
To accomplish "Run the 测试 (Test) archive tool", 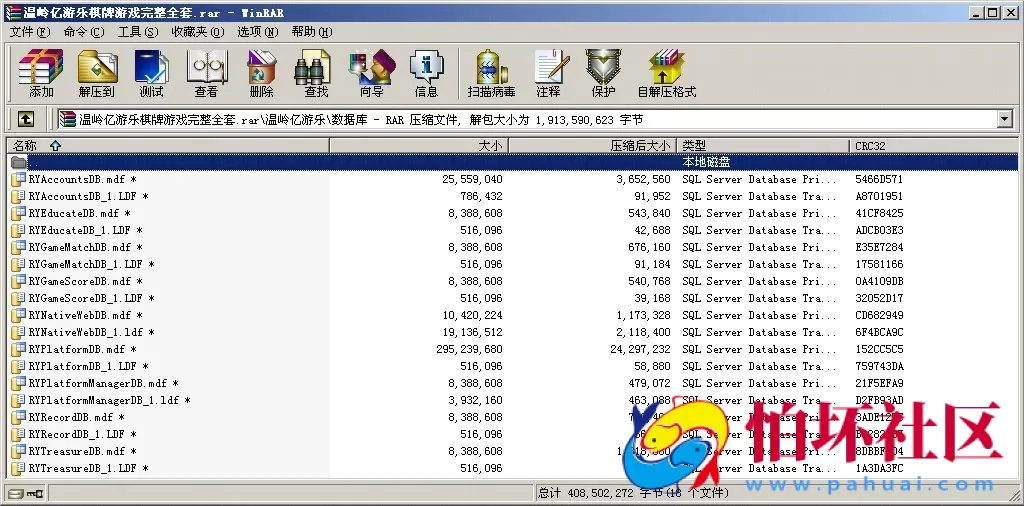I will [x=151, y=73].
